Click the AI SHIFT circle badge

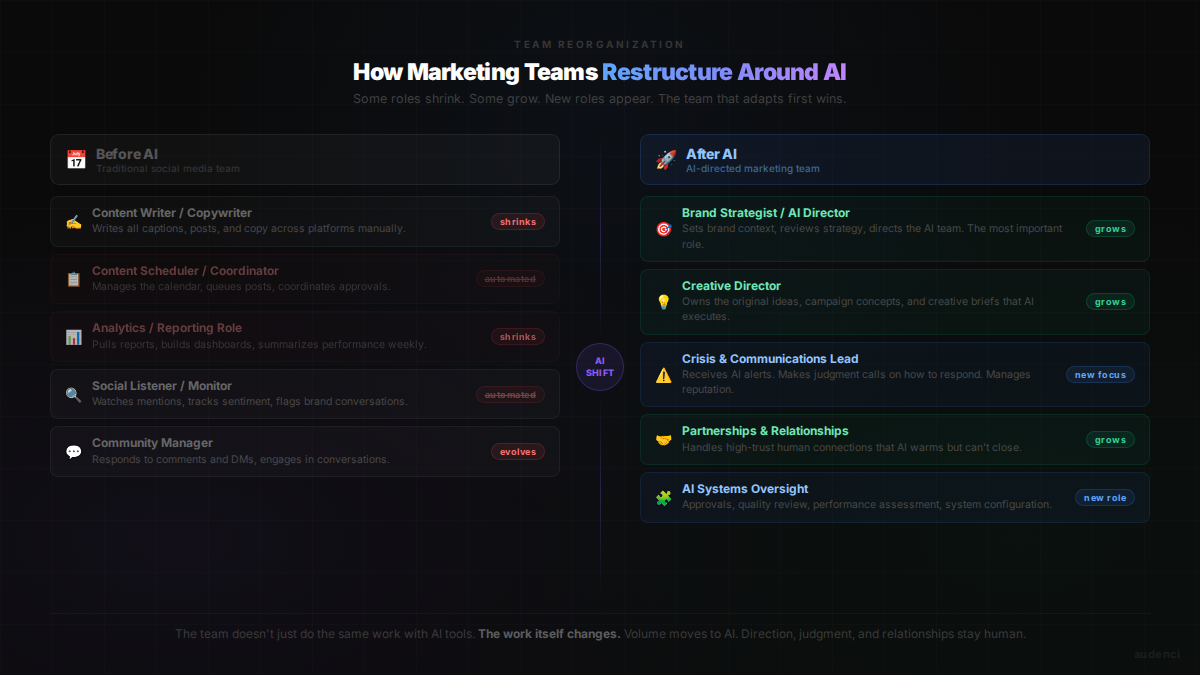(x=600, y=367)
